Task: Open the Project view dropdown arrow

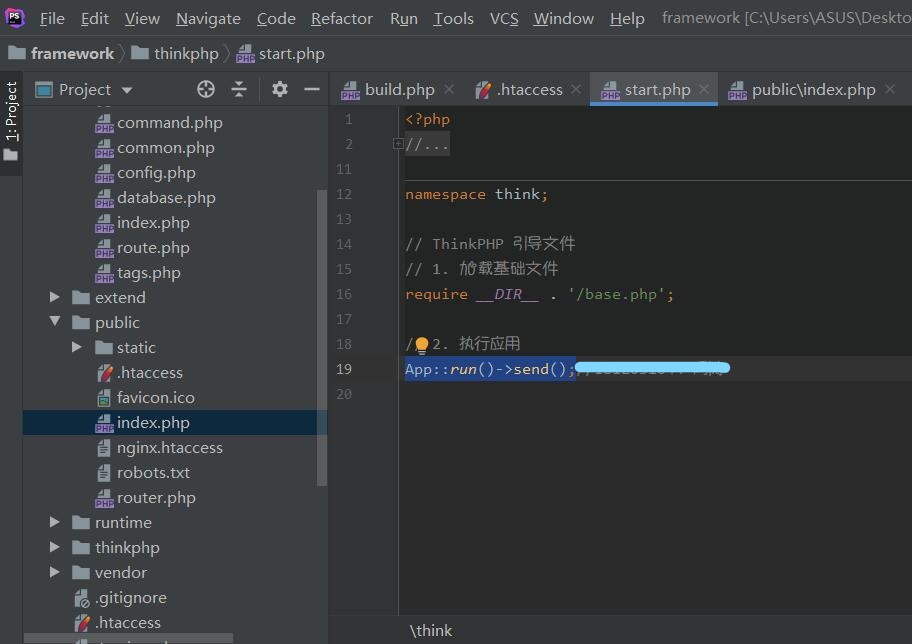Action: [127, 90]
